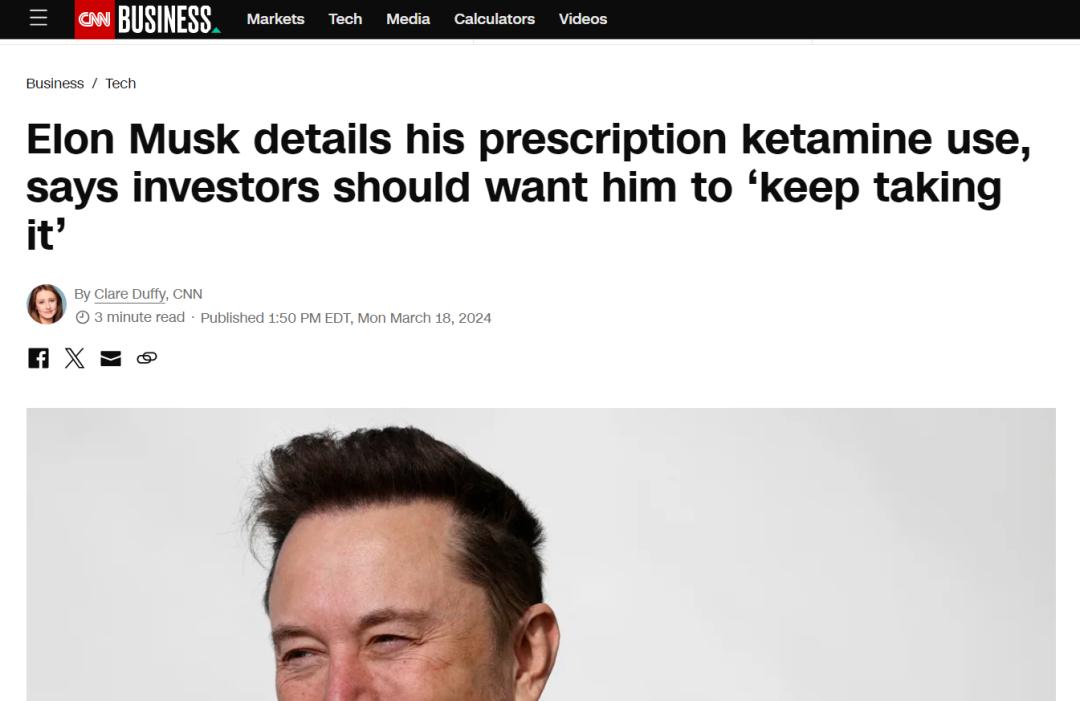This screenshot has height=701, width=1080.
Task: Click the author's avatar photo
Action: click(x=46, y=304)
